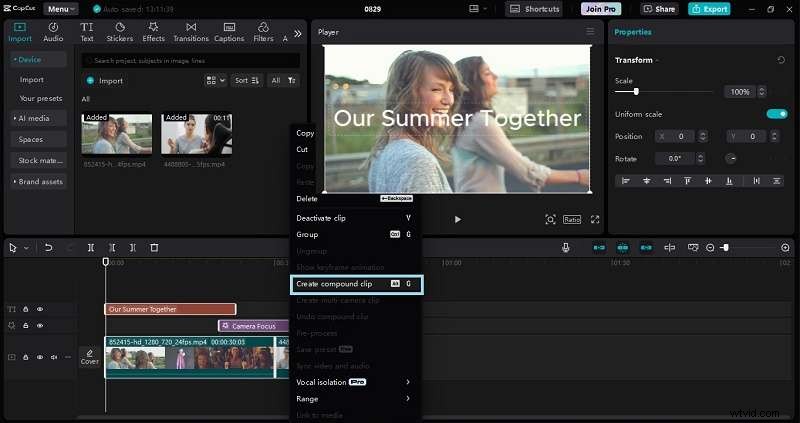Screen dimensions: 800x423
Task: Click the player focus capture icon
Action: tap(550, 219)
